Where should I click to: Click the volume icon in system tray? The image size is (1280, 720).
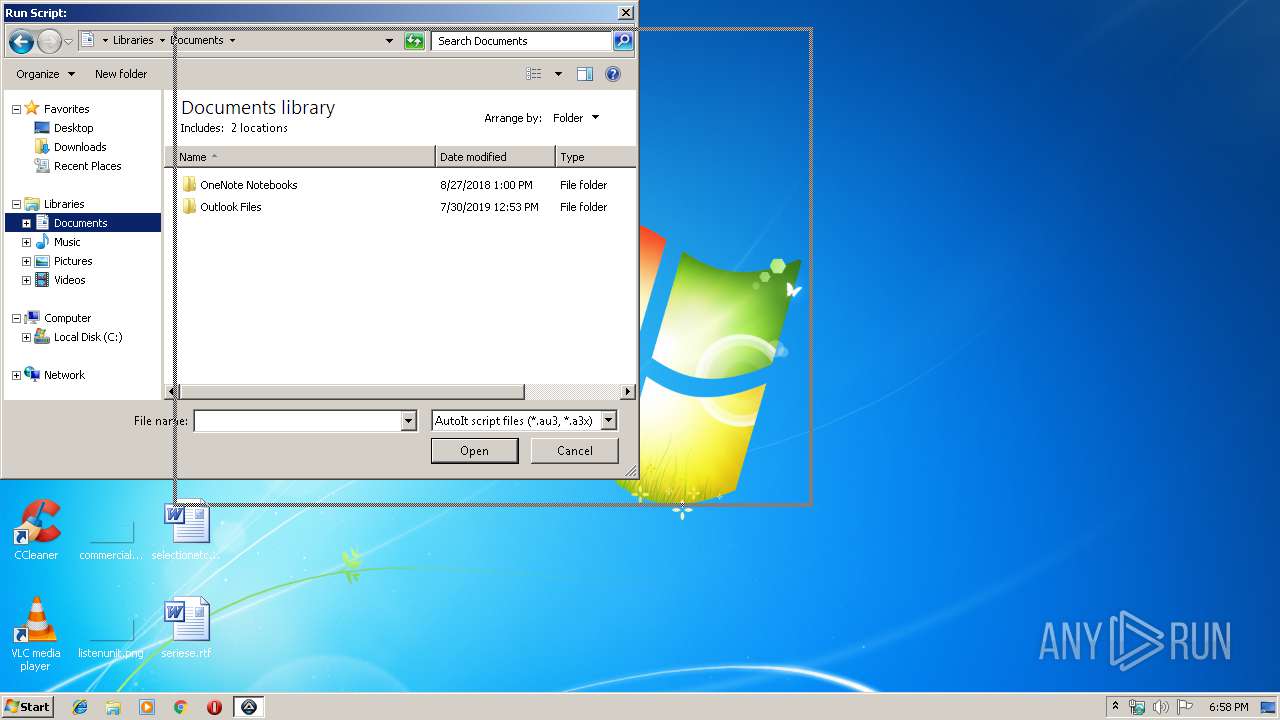click(1160, 707)
